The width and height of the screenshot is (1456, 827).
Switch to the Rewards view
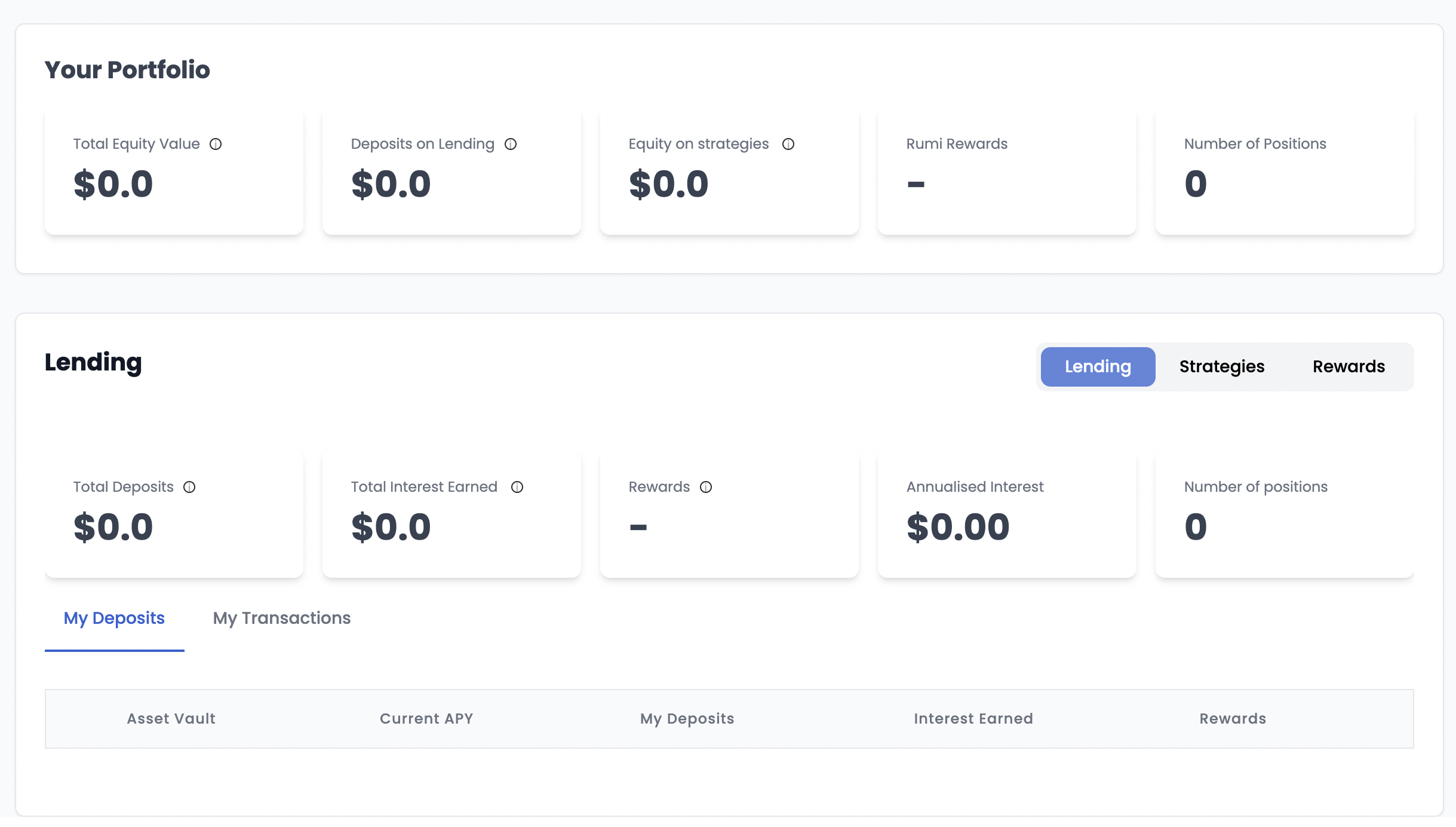pyautogui.click(x=1349, y=366)
